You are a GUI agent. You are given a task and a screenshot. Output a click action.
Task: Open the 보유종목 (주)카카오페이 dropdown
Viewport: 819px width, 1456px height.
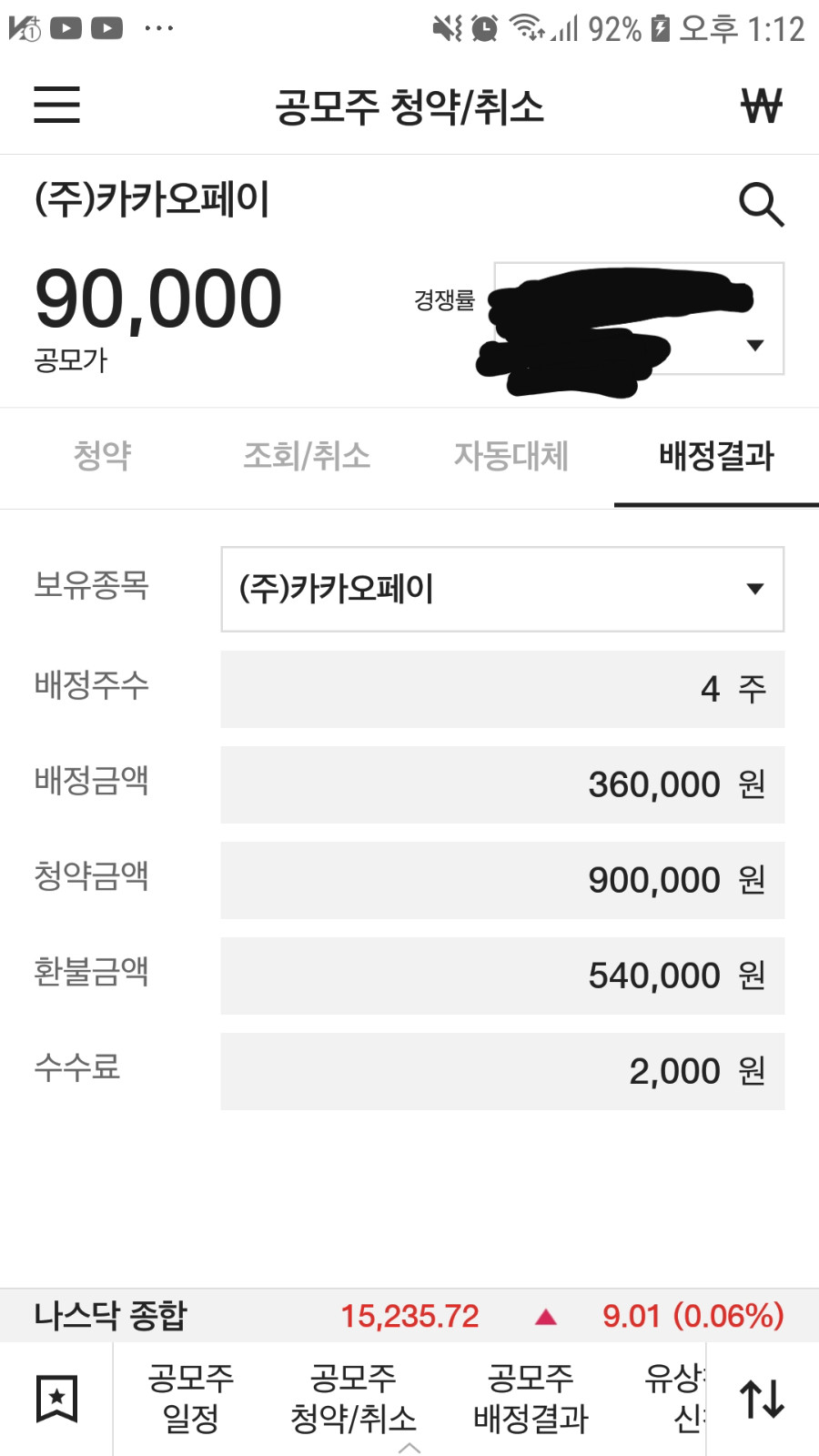tap(502, 589)
